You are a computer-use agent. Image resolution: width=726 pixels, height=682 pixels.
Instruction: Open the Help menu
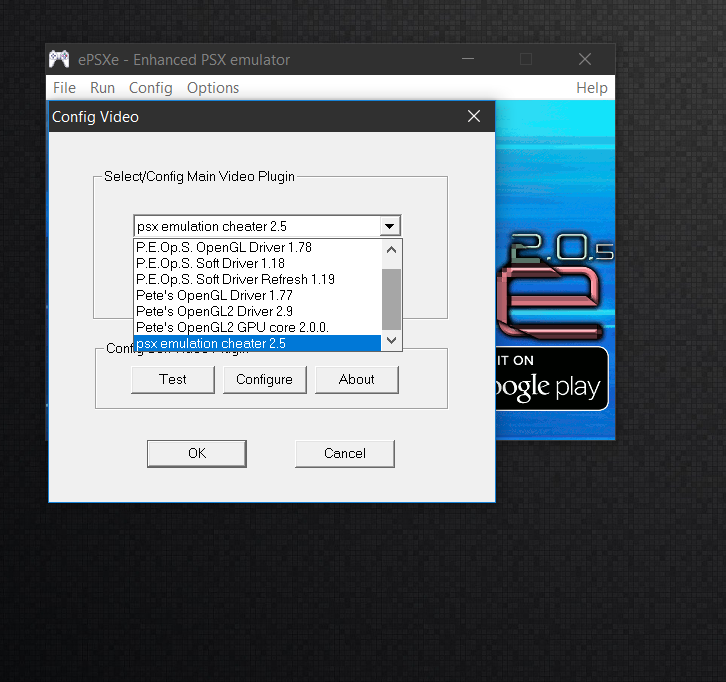[x=592, y=88]
